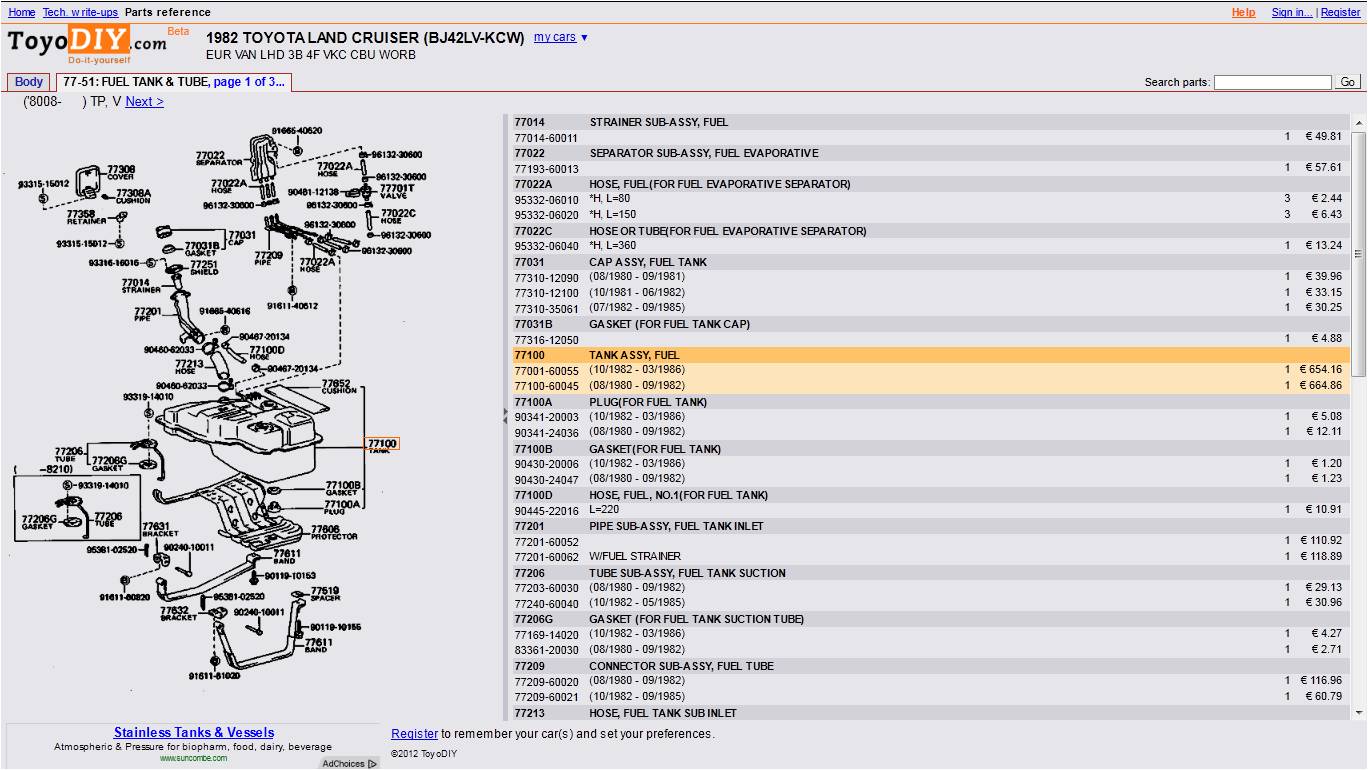Click price € 654.16
Viewport: 1368px width, 770px height.
click(1321, 371)
